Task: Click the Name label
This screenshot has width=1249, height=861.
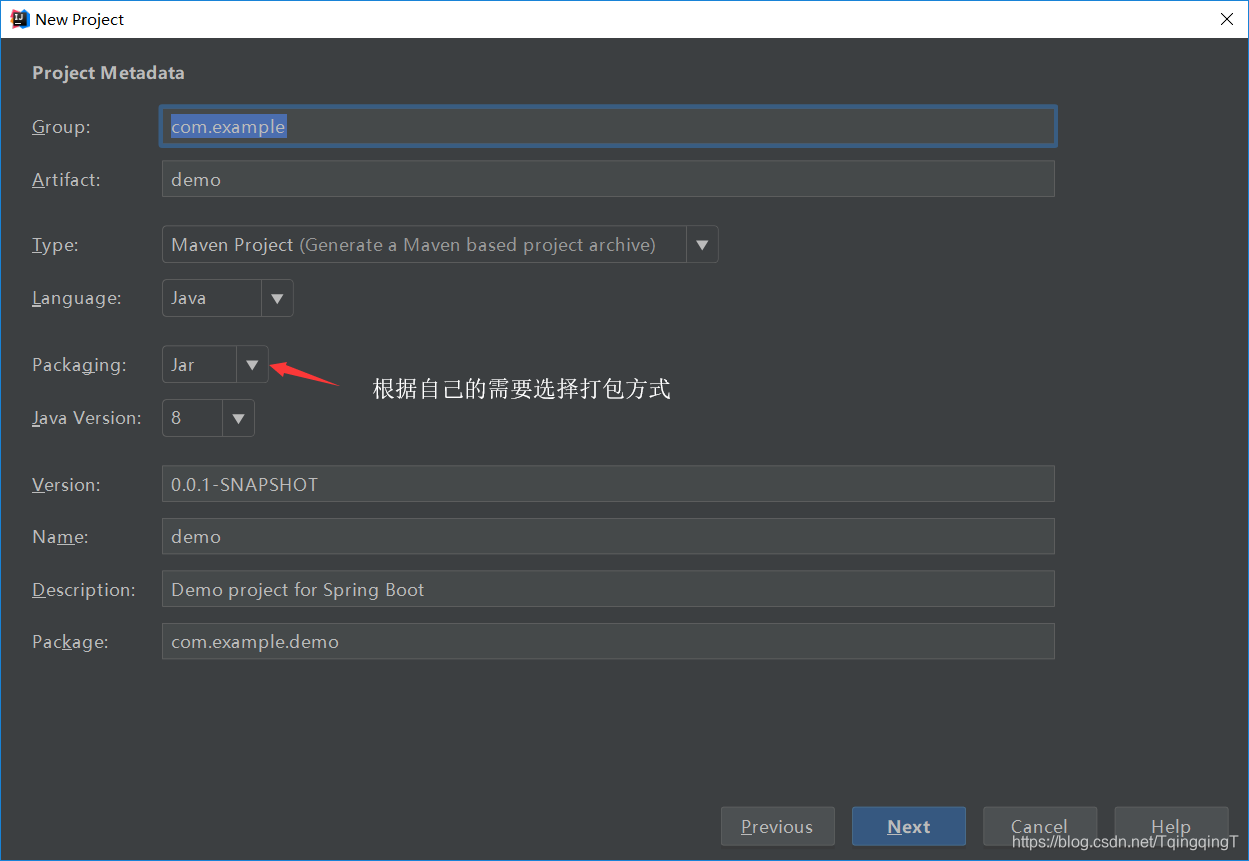Action: click(60, 537)
